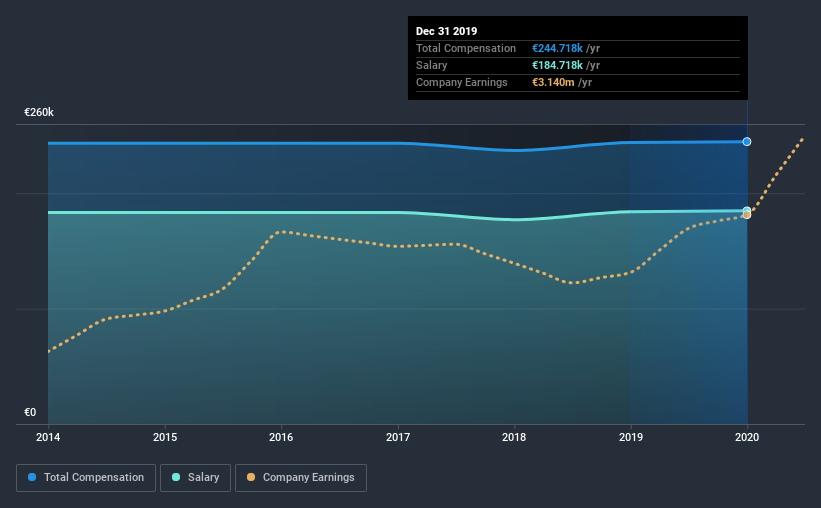The width and height of the screenshot is (821, 508).
Task: Click the Company Earnings label in the tooltip
Action: 461,82
